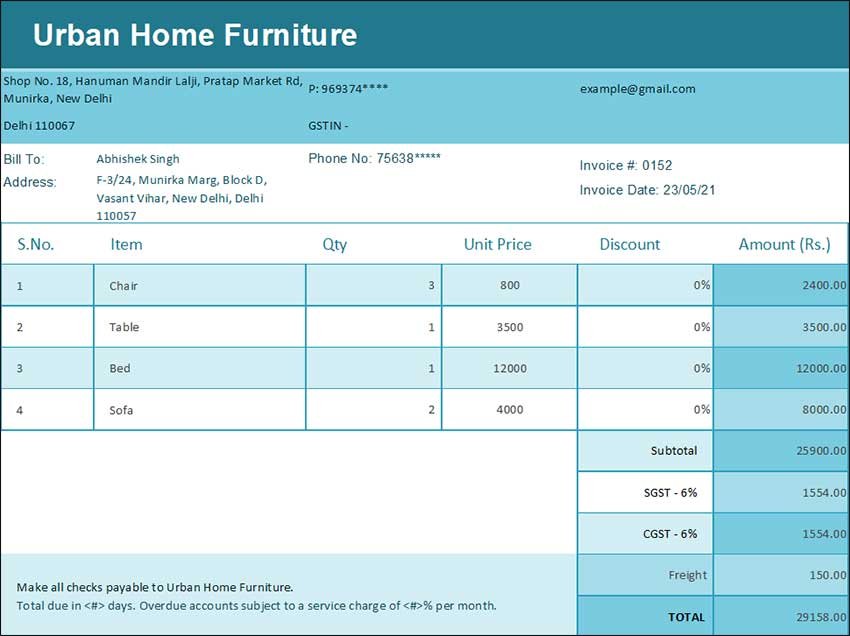Image resolution: width=850 pixels, height=636 pixels.
Task: Select the Invoice # 0152 field
Action: 626,165
